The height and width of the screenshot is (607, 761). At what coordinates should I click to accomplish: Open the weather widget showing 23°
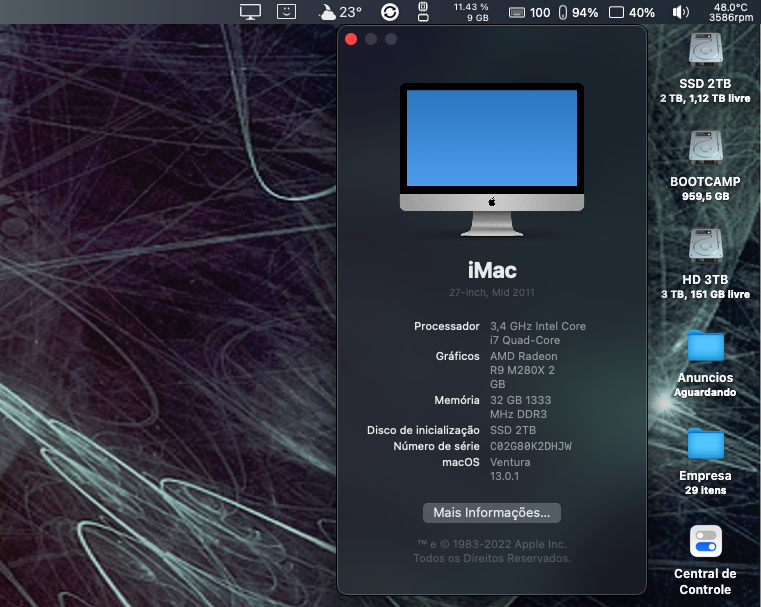pos(340,12)
